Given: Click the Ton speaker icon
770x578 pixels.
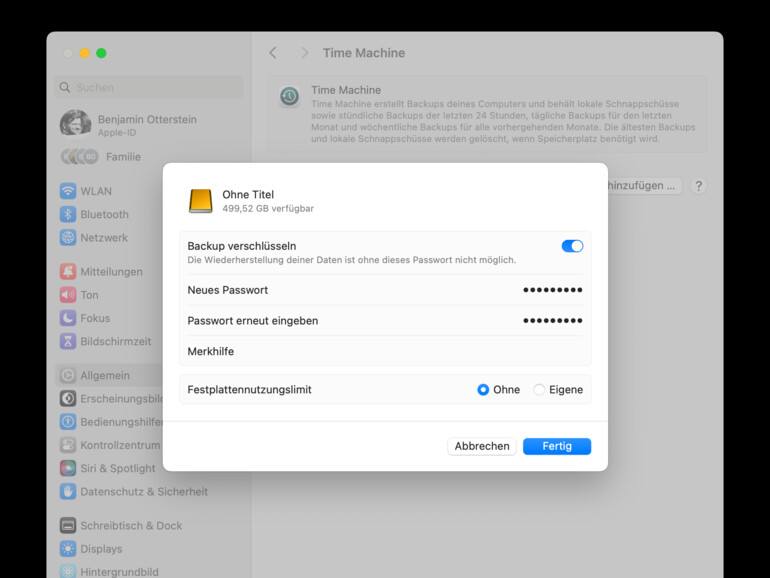Looking at the screenshot, I should [68, 295].
